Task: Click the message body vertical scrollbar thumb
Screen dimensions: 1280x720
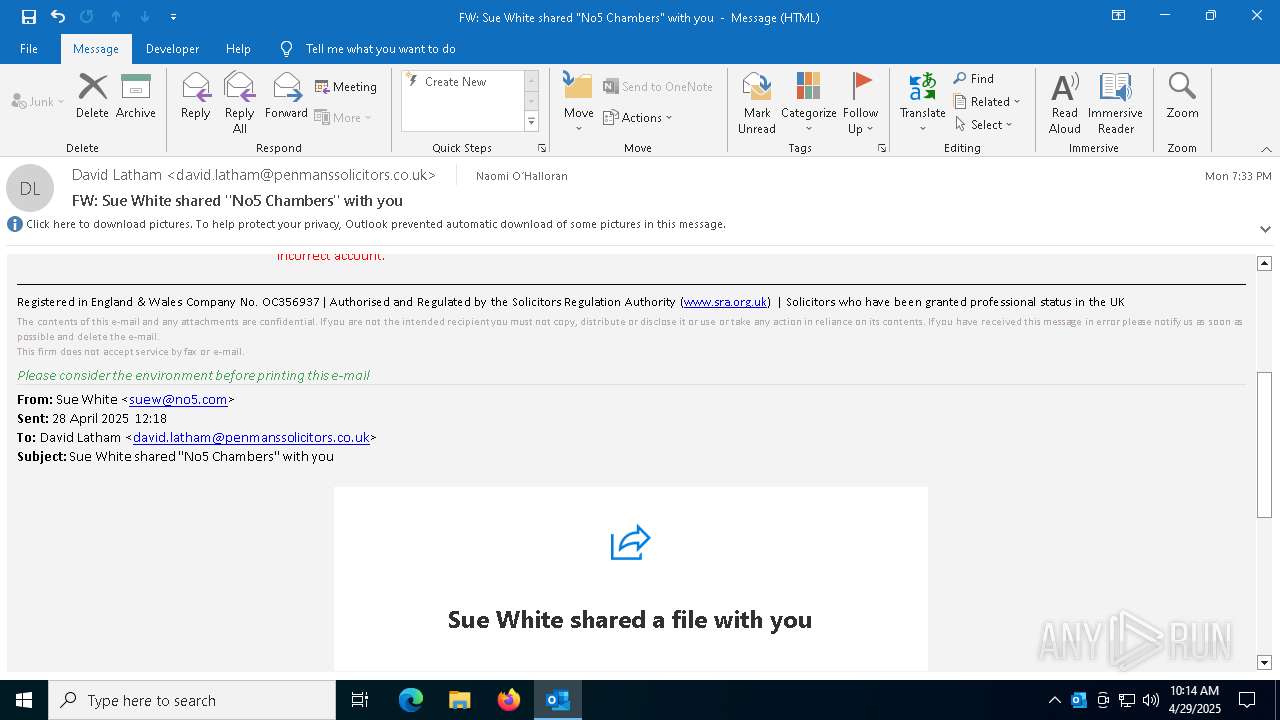Action: pos(1264,445)
